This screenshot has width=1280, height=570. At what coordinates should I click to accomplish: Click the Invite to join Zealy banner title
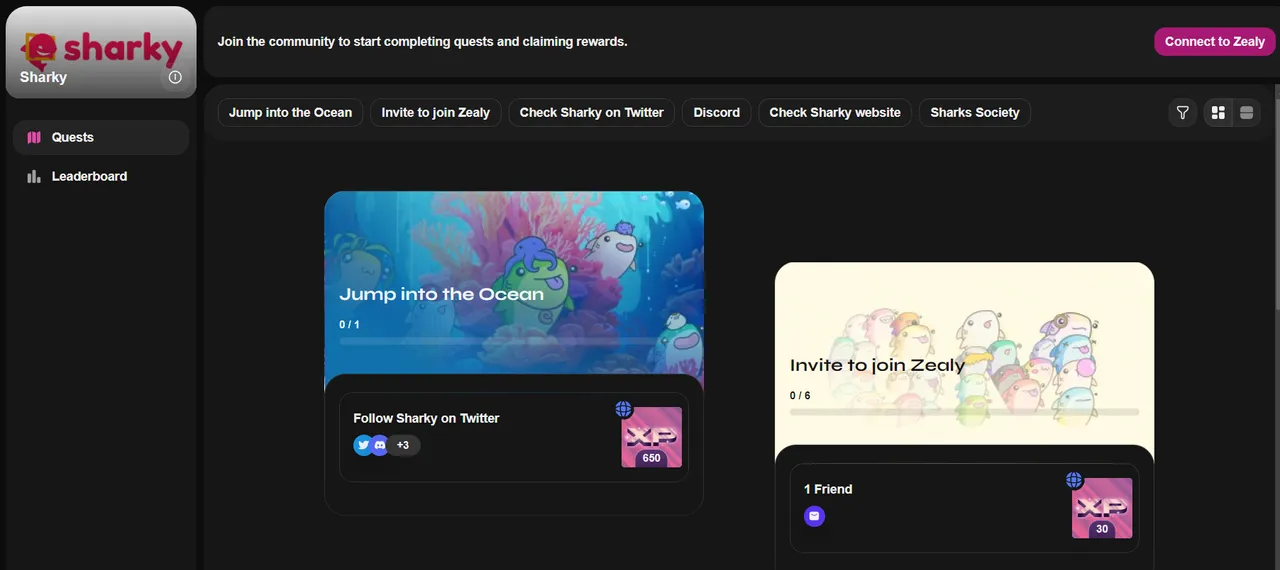(877, 365)
